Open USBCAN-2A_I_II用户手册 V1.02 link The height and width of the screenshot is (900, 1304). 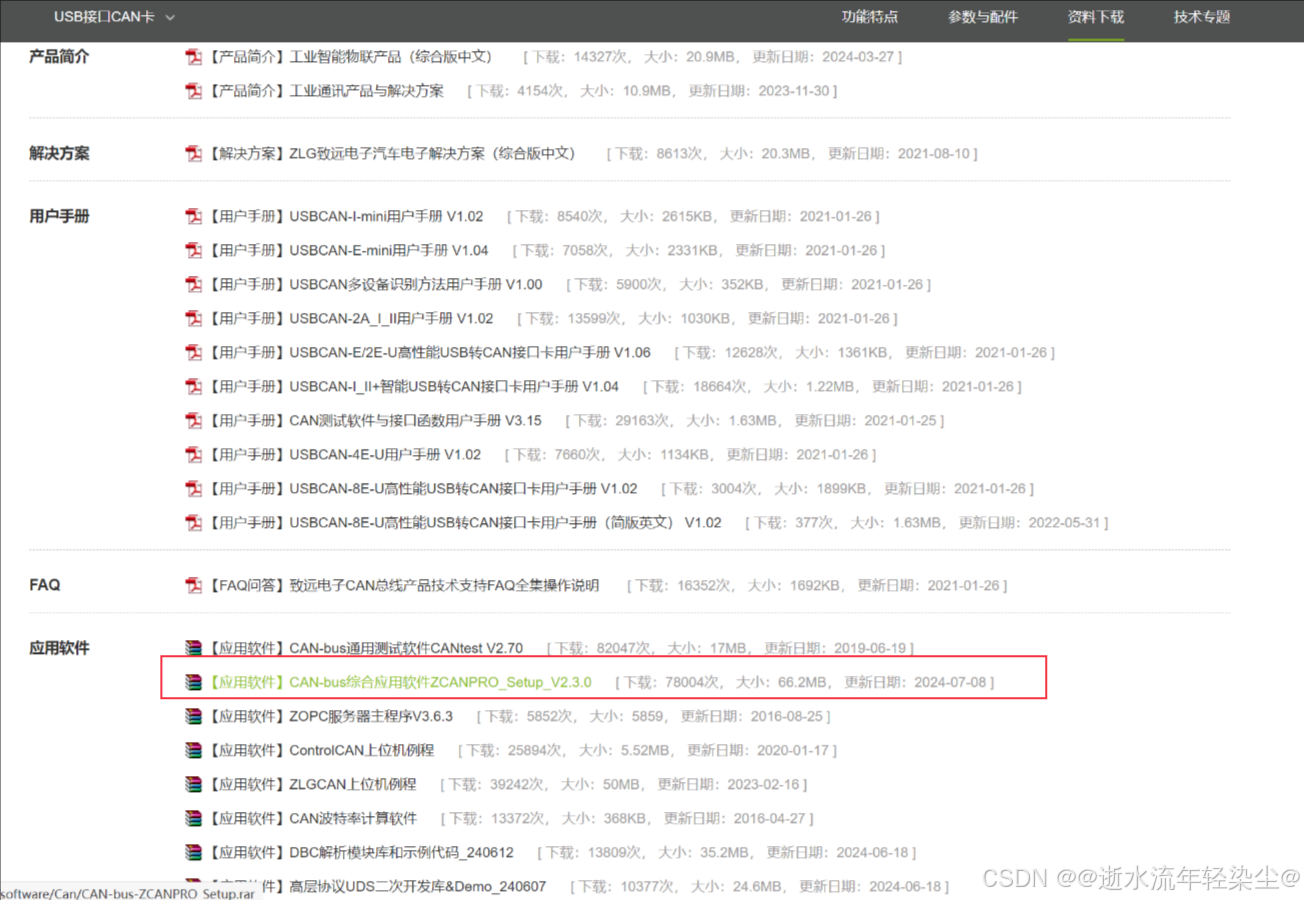pyautogui.click(x=351, y=319)
